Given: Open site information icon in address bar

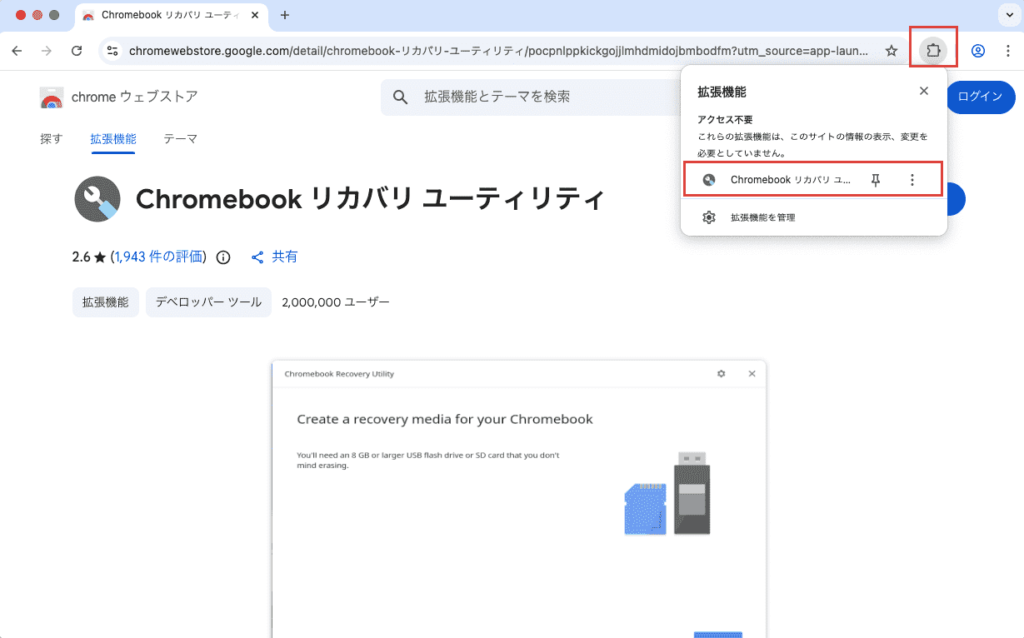Looking at the screenshot, I should (x=112, y=51).
